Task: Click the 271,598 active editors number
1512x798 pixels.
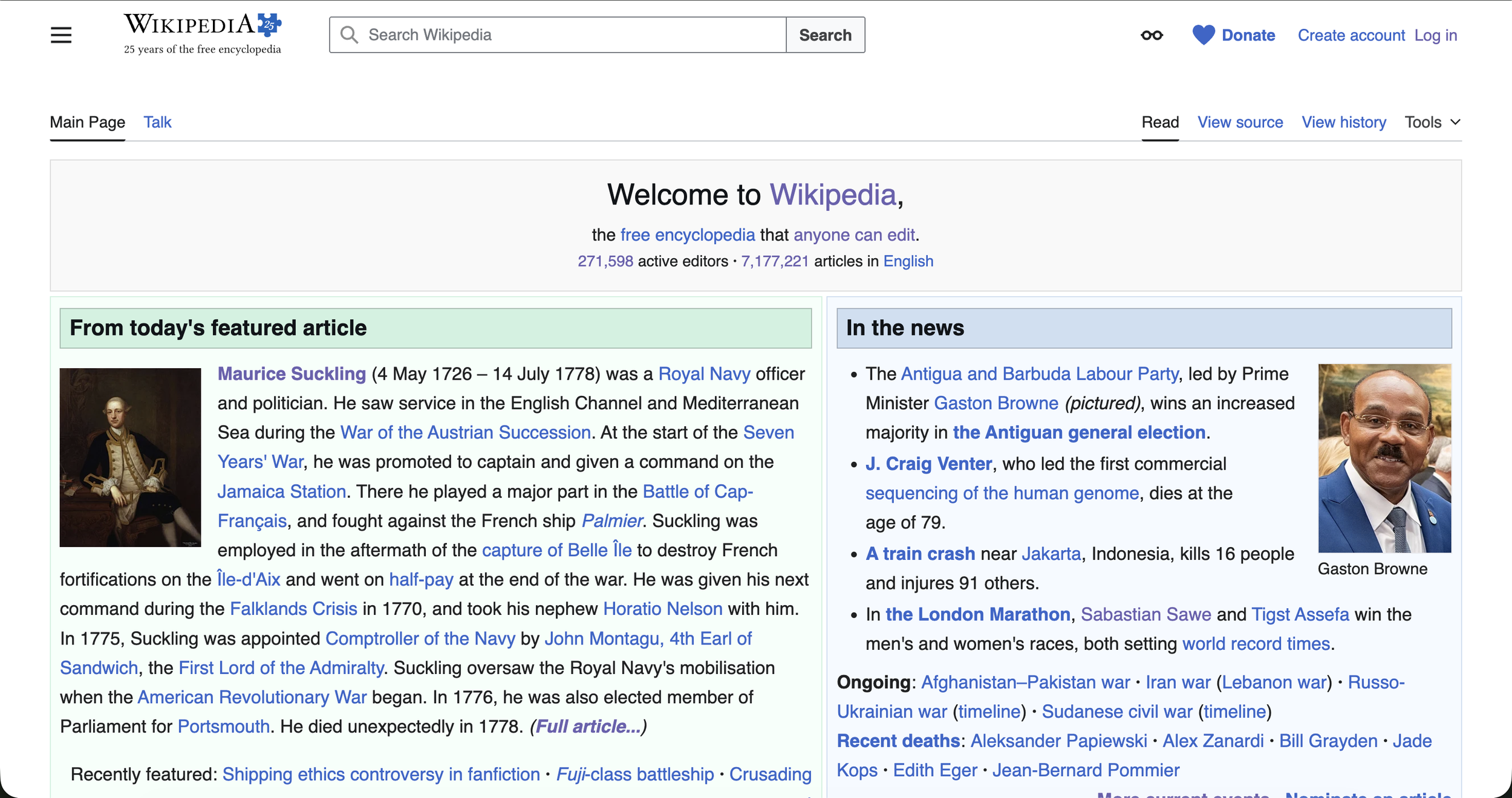Action: pyautogui.click(x=605, y=261)
